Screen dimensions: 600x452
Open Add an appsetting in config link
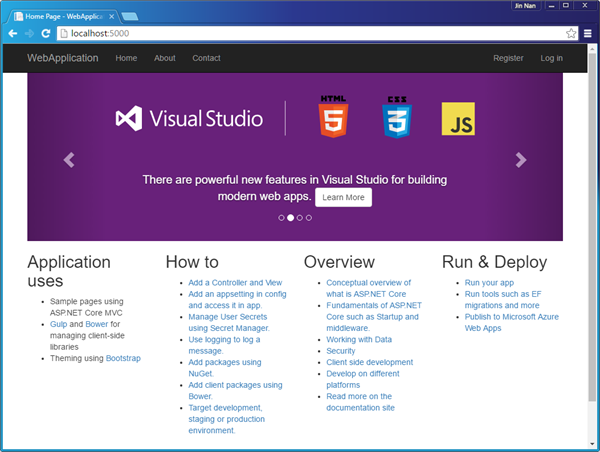coord(237,300)
